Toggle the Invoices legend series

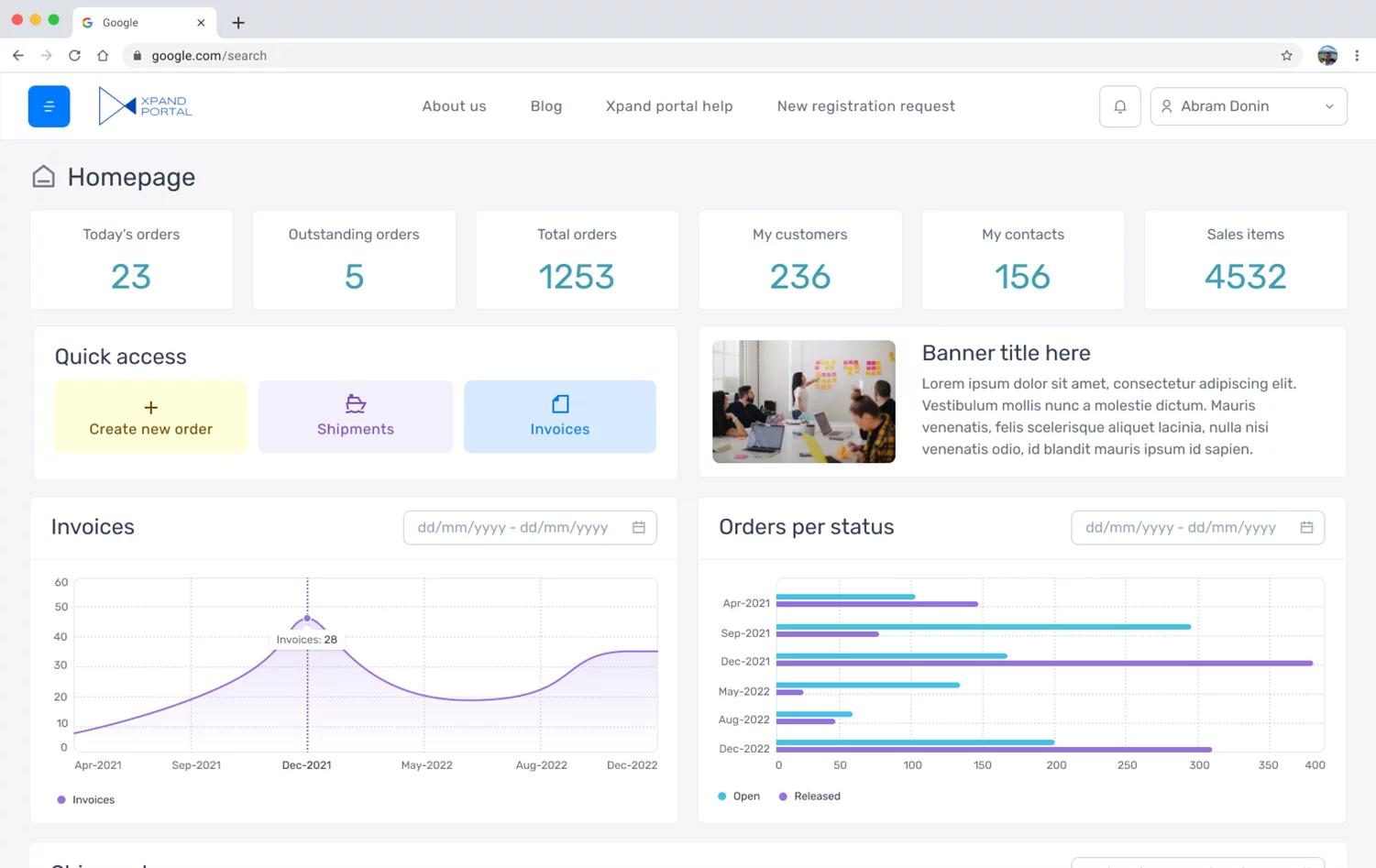tap(86, 799)
